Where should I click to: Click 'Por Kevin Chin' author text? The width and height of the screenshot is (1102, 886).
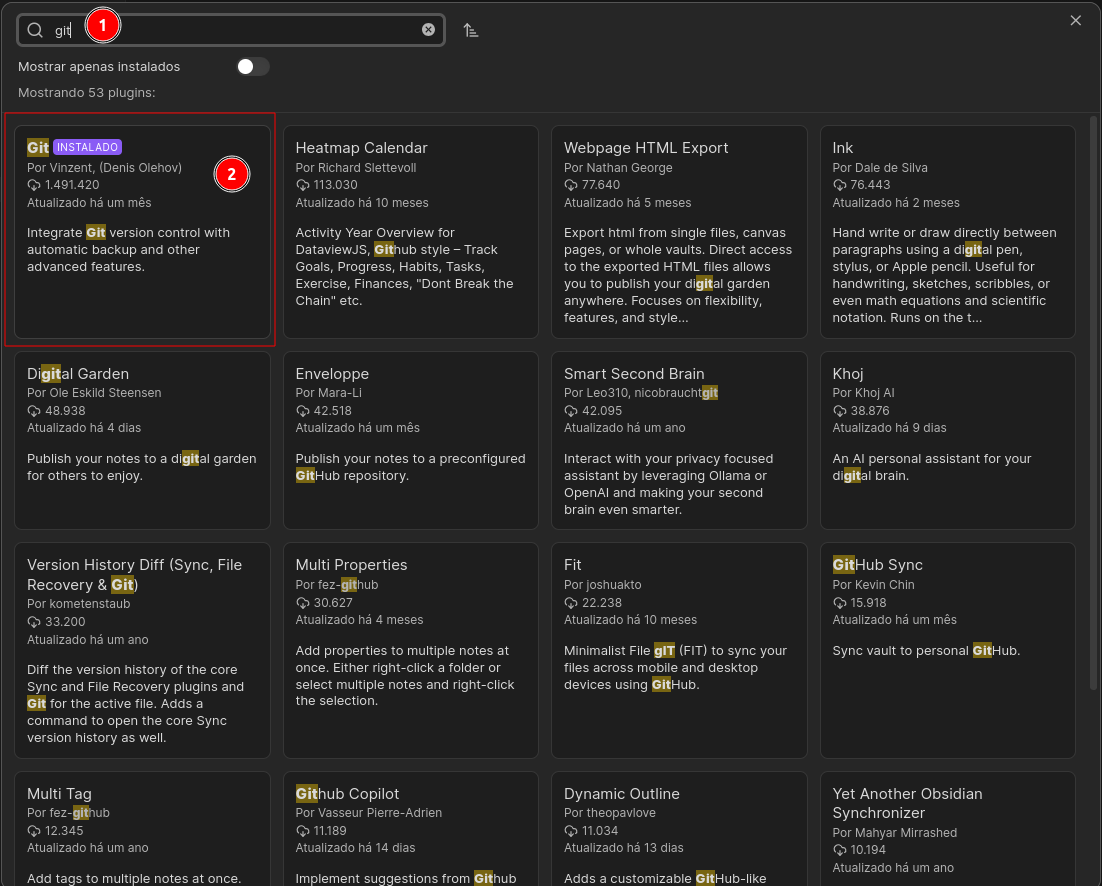(874, 585)
